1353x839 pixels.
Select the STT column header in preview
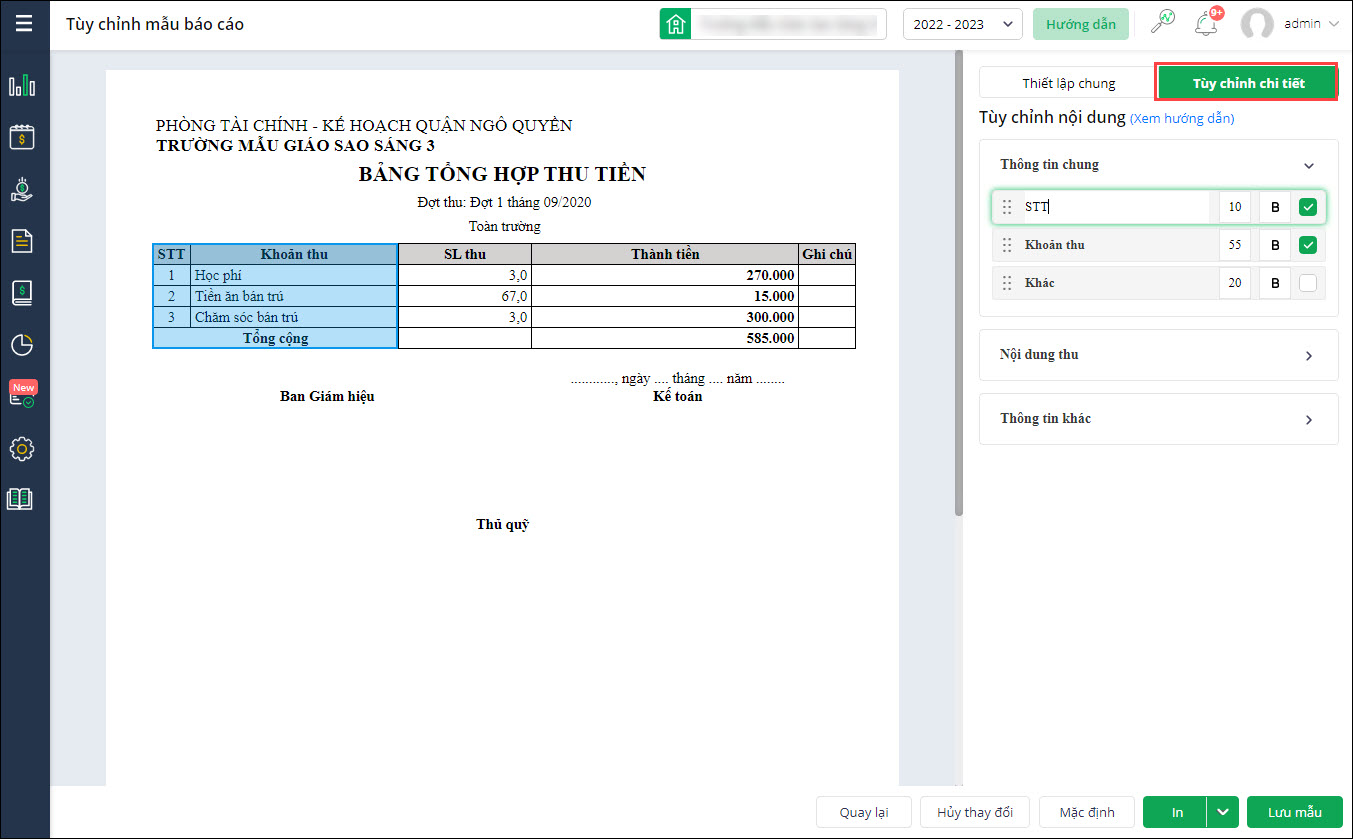pyautogui.click(x=172, y=254)
